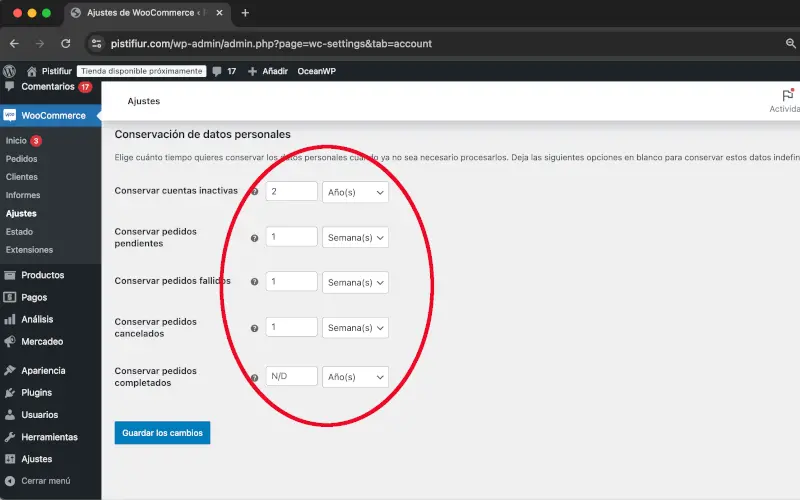Image resolution: width=800 pixels, height=500 pixels.
Task: Click help icon for Conservar pedidos cancelados
Action: [254, 329]
